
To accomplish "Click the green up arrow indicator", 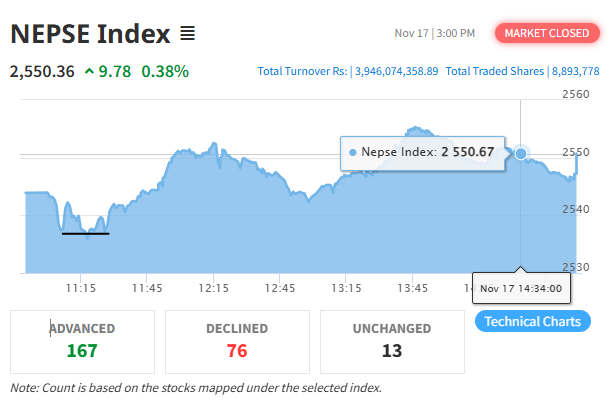I will (90, 72).
